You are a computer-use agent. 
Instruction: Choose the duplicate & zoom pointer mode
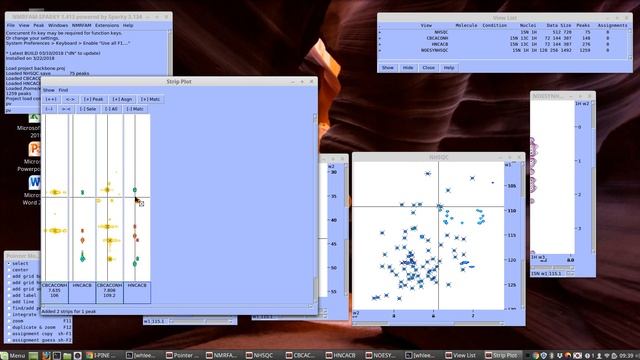tap(9, 327)
